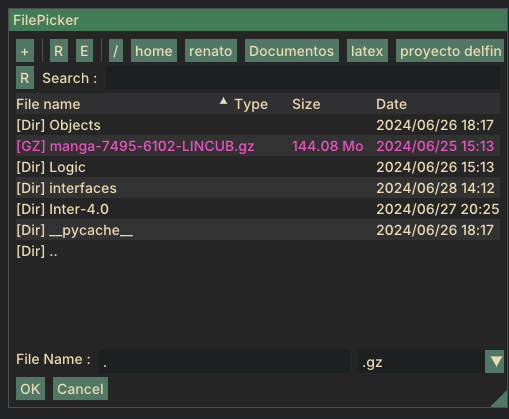Click into the Search input field
Image resolution: width=509 pixels, height=419 pixels.
pos(303,78)
